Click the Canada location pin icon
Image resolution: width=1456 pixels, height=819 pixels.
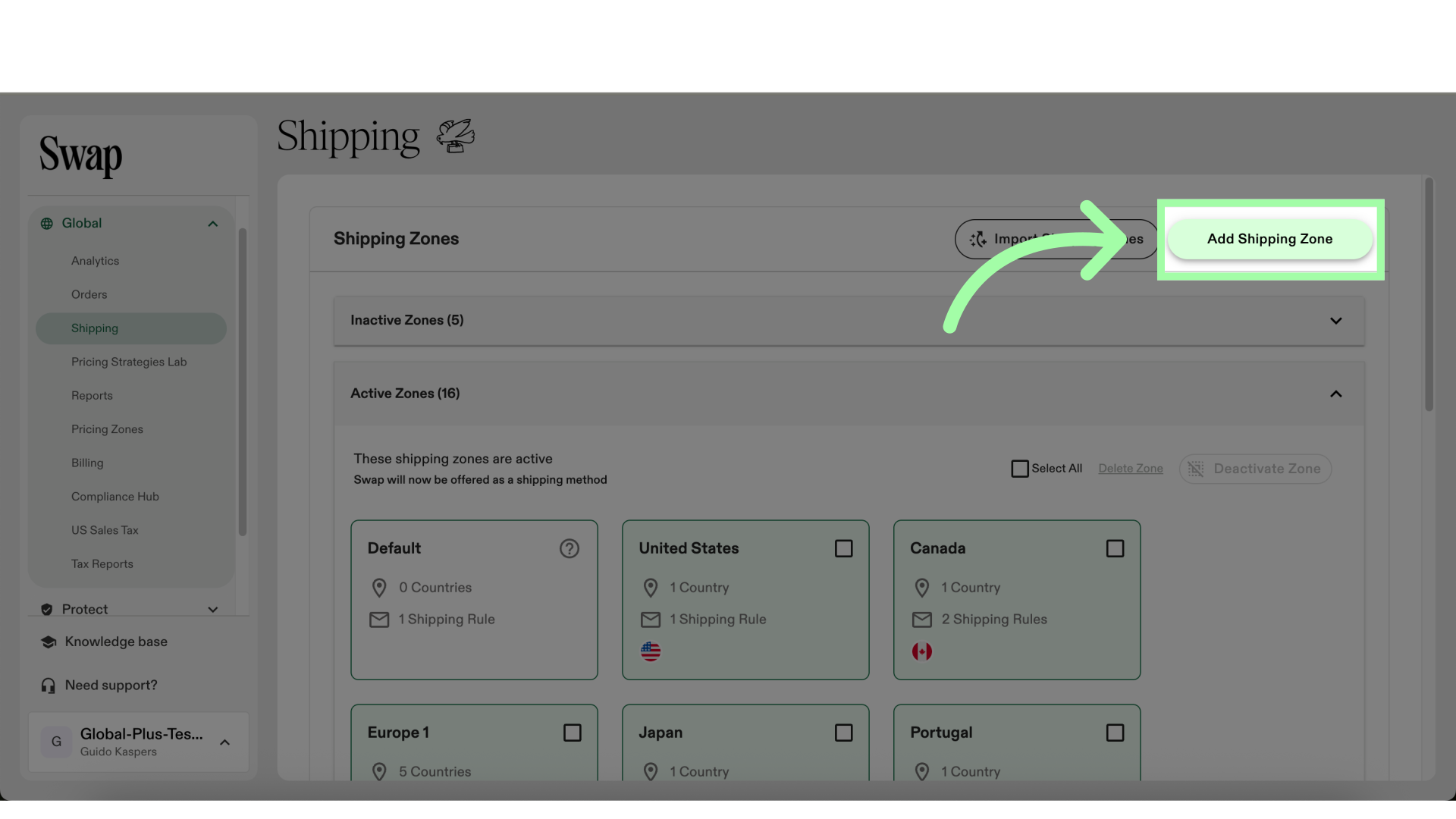922,588
